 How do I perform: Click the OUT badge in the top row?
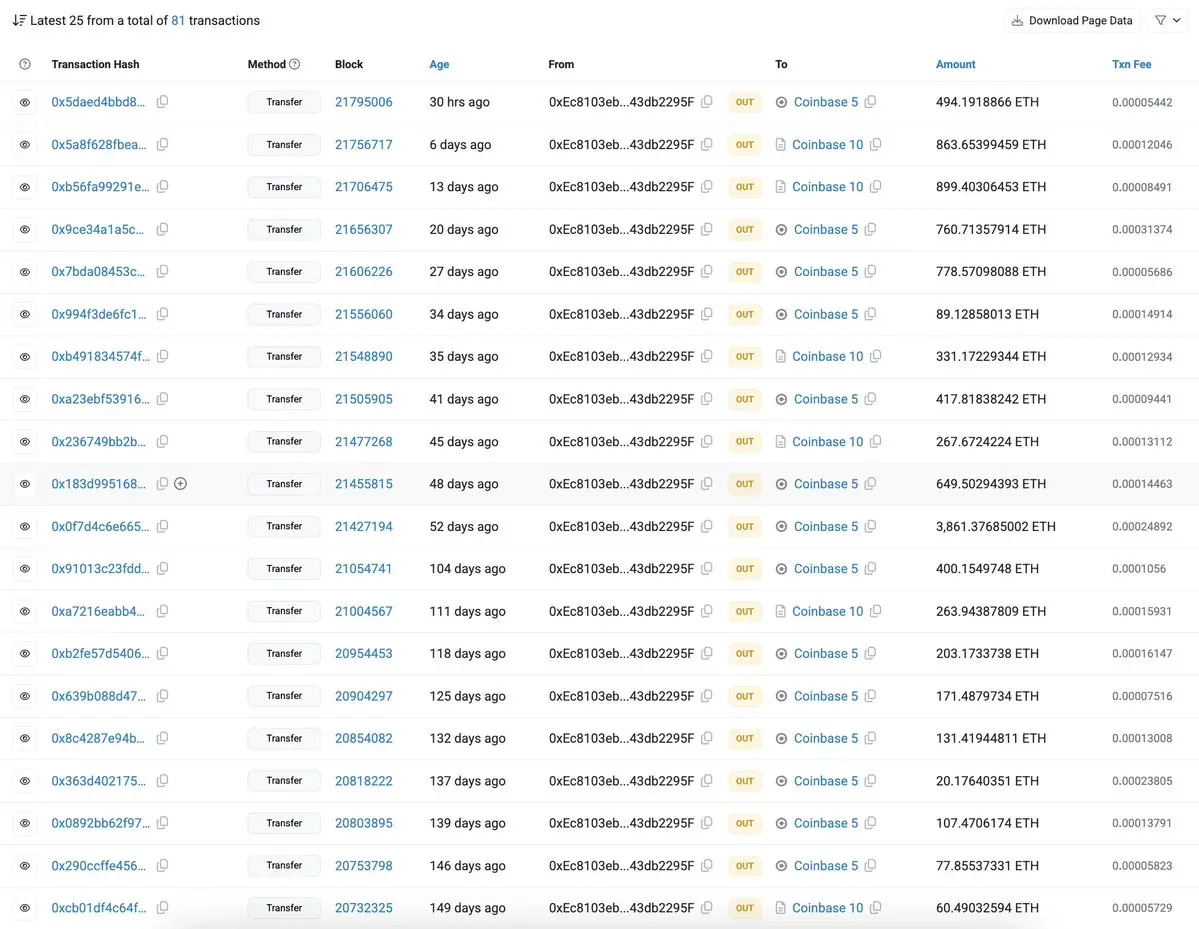[x=744, y=101]
